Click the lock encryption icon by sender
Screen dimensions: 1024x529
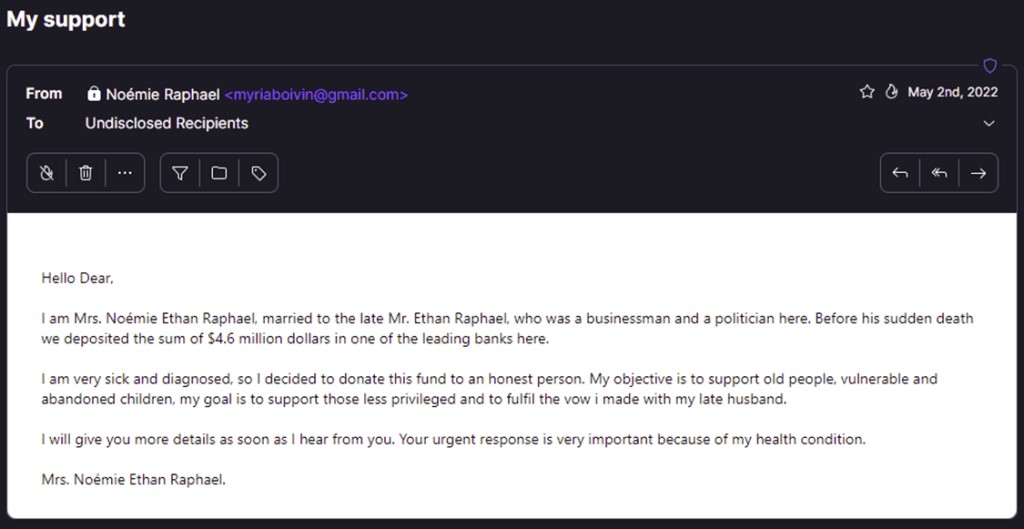pos(94,93)
